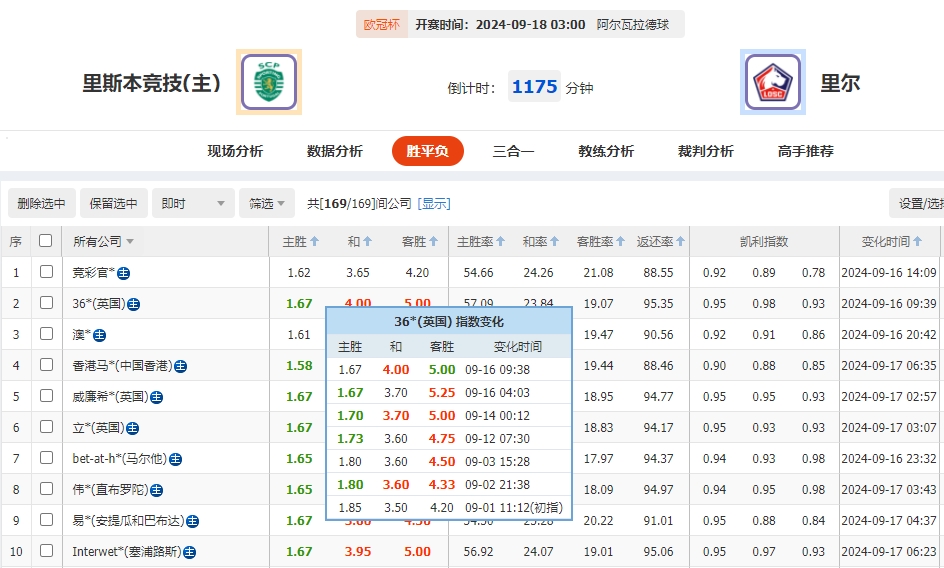The width and height of the screenshot is (944, 568).
Task: Check the box for row 3 澳*
Action: [x=46, y=334]
